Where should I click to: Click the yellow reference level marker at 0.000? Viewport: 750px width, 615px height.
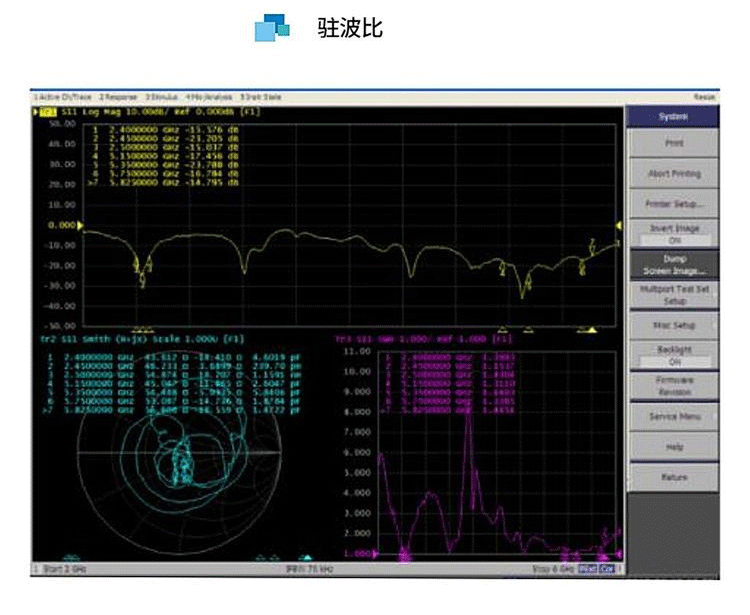coord(81,225)
